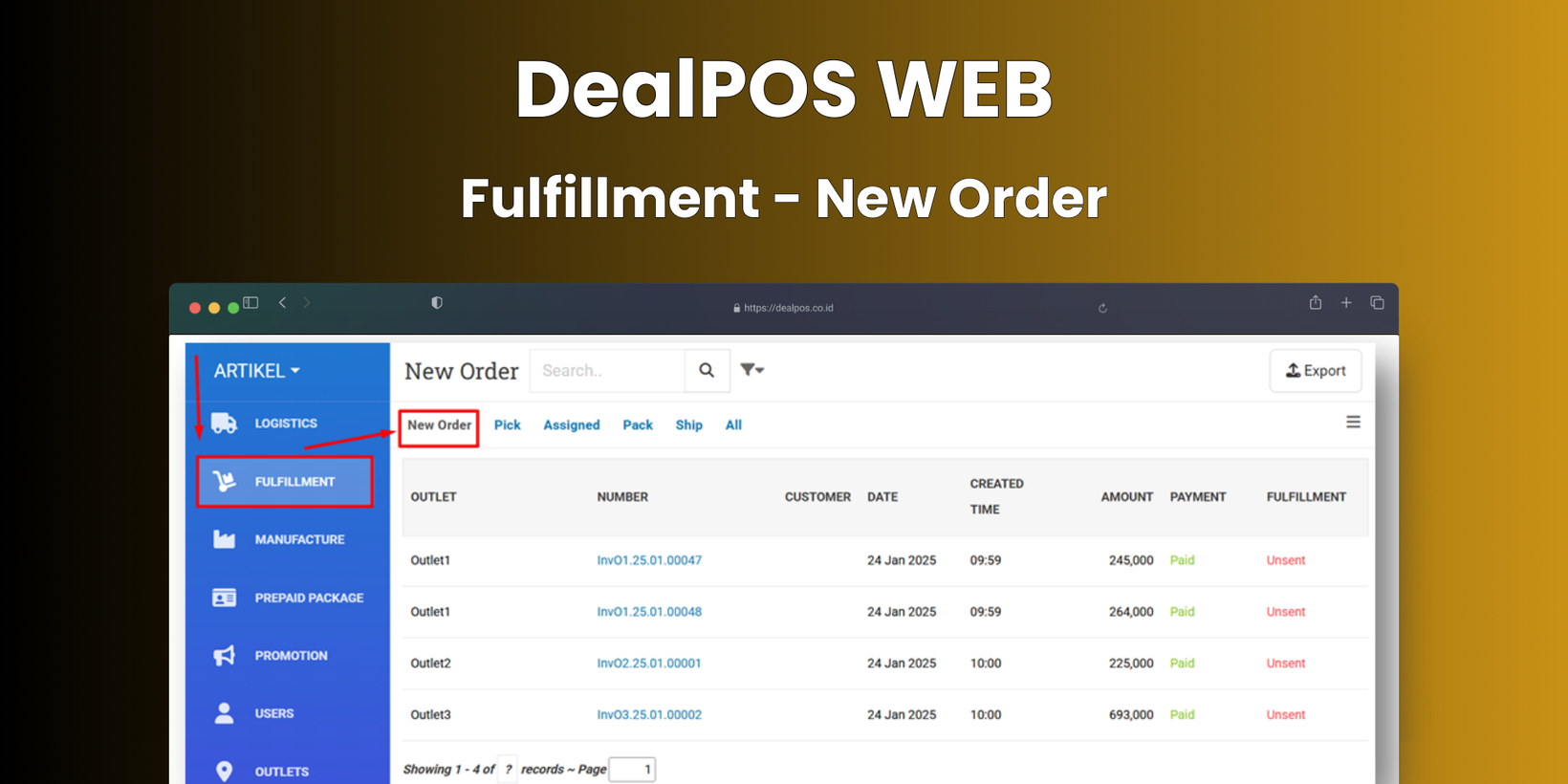Switch to the Assigned tab
Image resolution: width=1568 pixels, height=784 pixels.
tap(572, 425)
